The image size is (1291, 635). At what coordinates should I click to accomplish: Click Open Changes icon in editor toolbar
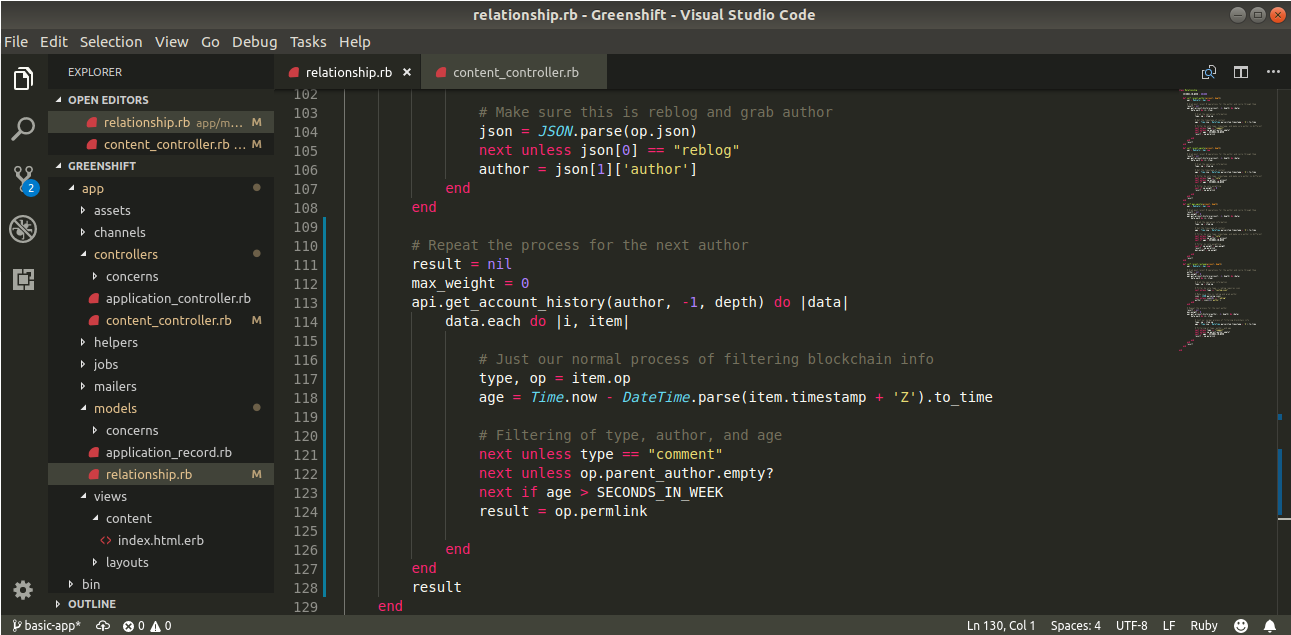click(x=1209, y=72)
